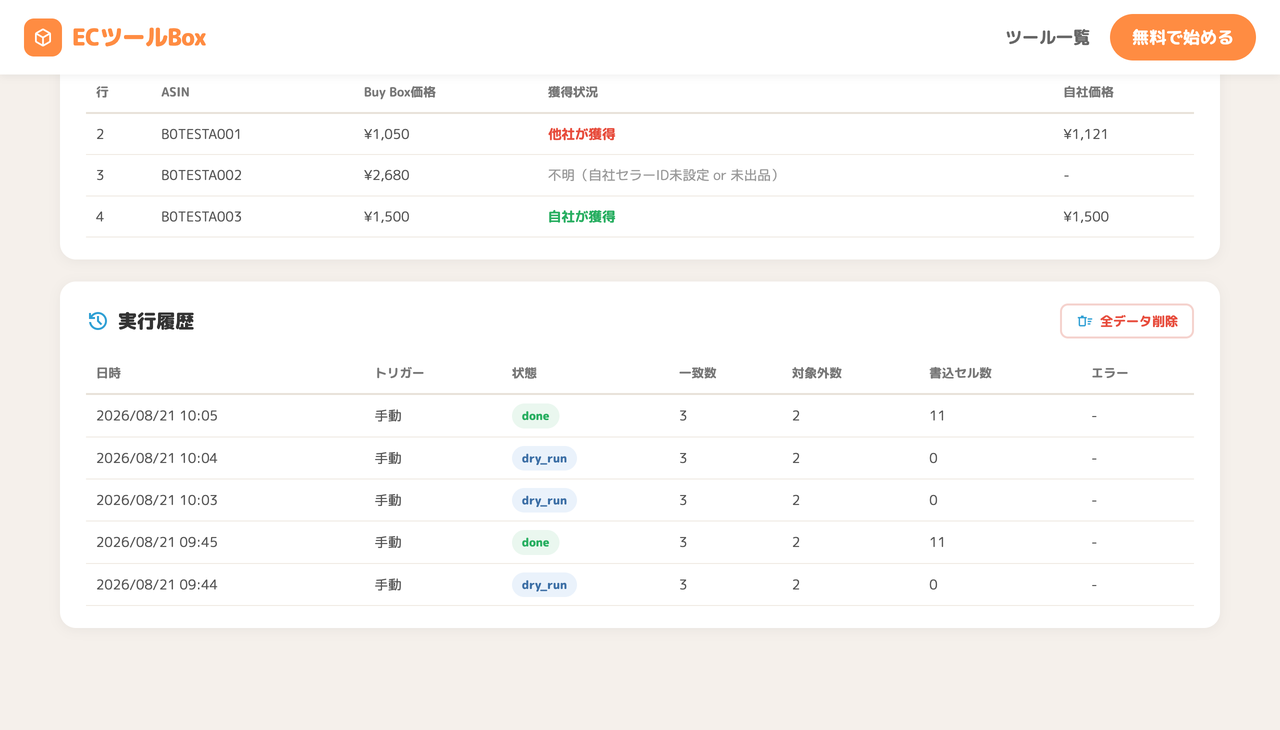Select ASIN cell B0TESTA003

201,216
